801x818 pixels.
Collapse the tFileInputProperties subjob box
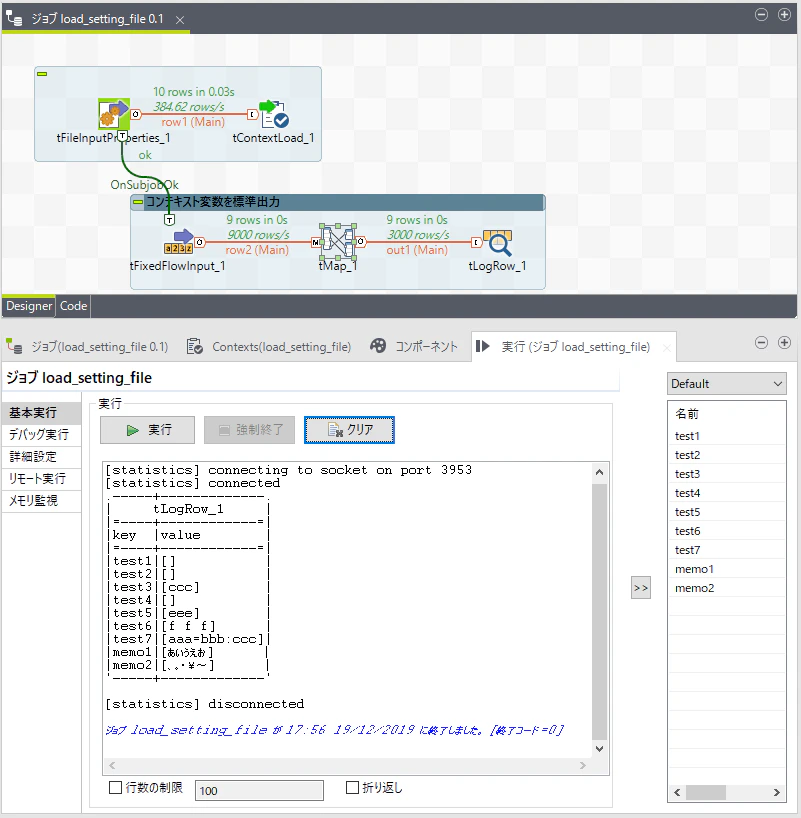click(x=42, y=74)
